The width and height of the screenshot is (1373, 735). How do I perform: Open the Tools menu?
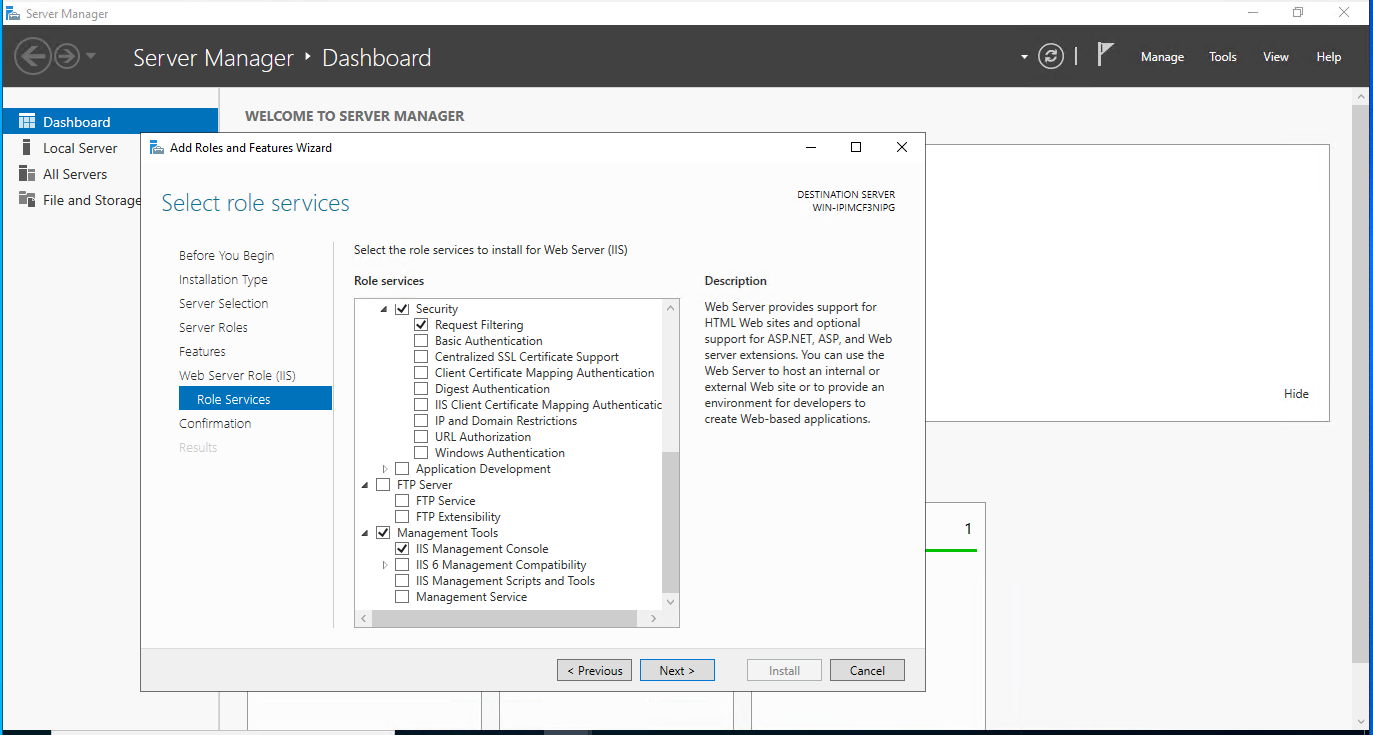[x=1223, y=57]
